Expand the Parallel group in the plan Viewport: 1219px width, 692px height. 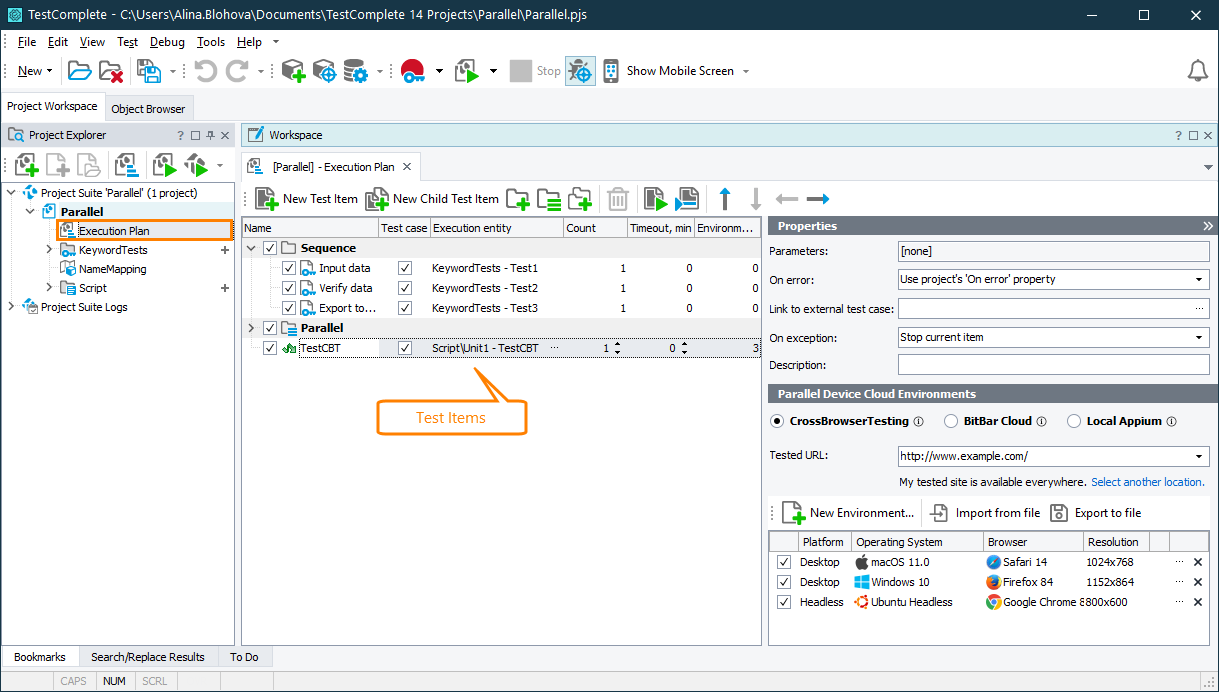click(251, 328)
